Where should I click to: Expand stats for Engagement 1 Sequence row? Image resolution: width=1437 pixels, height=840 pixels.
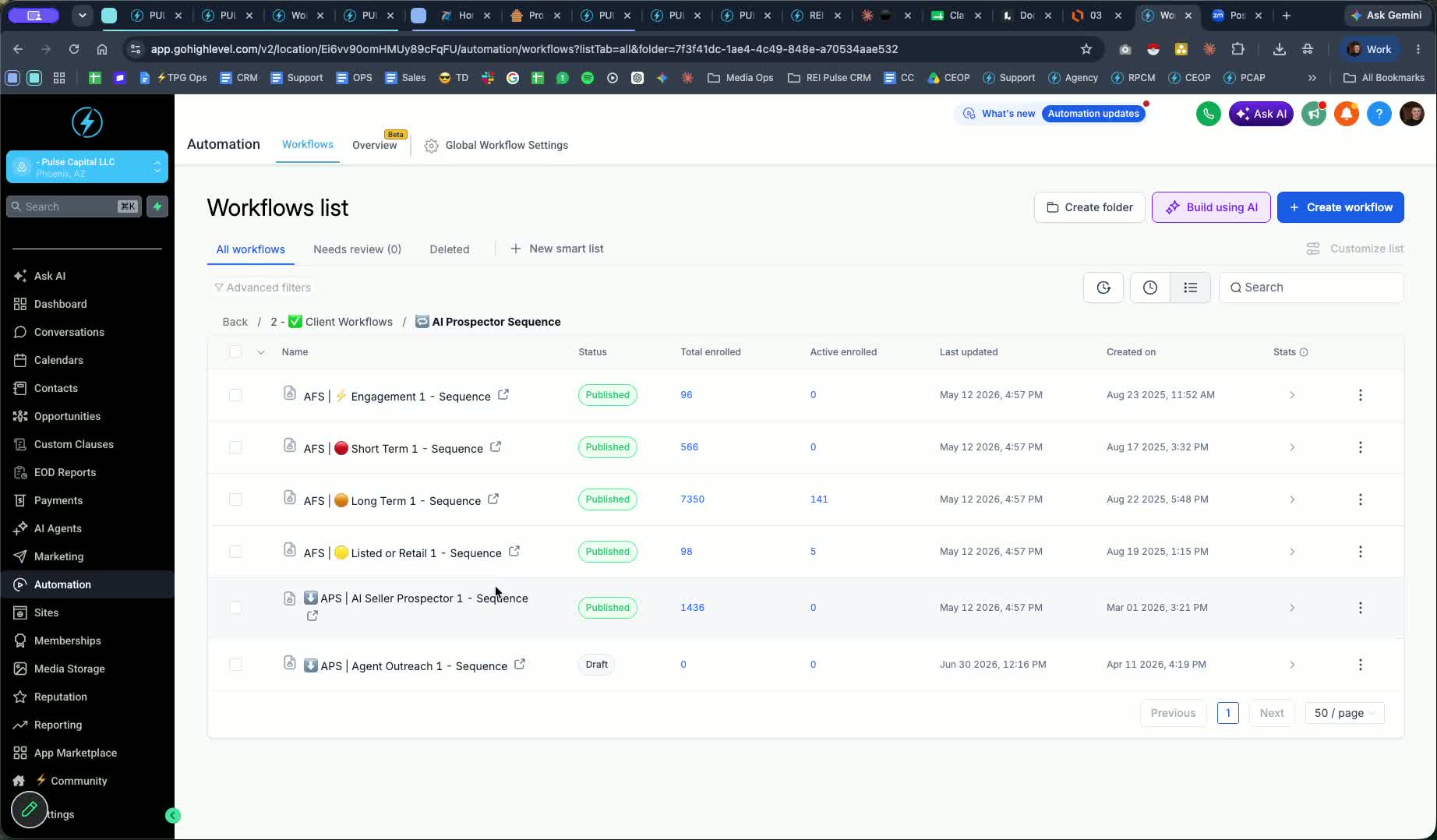point(1292,395)
